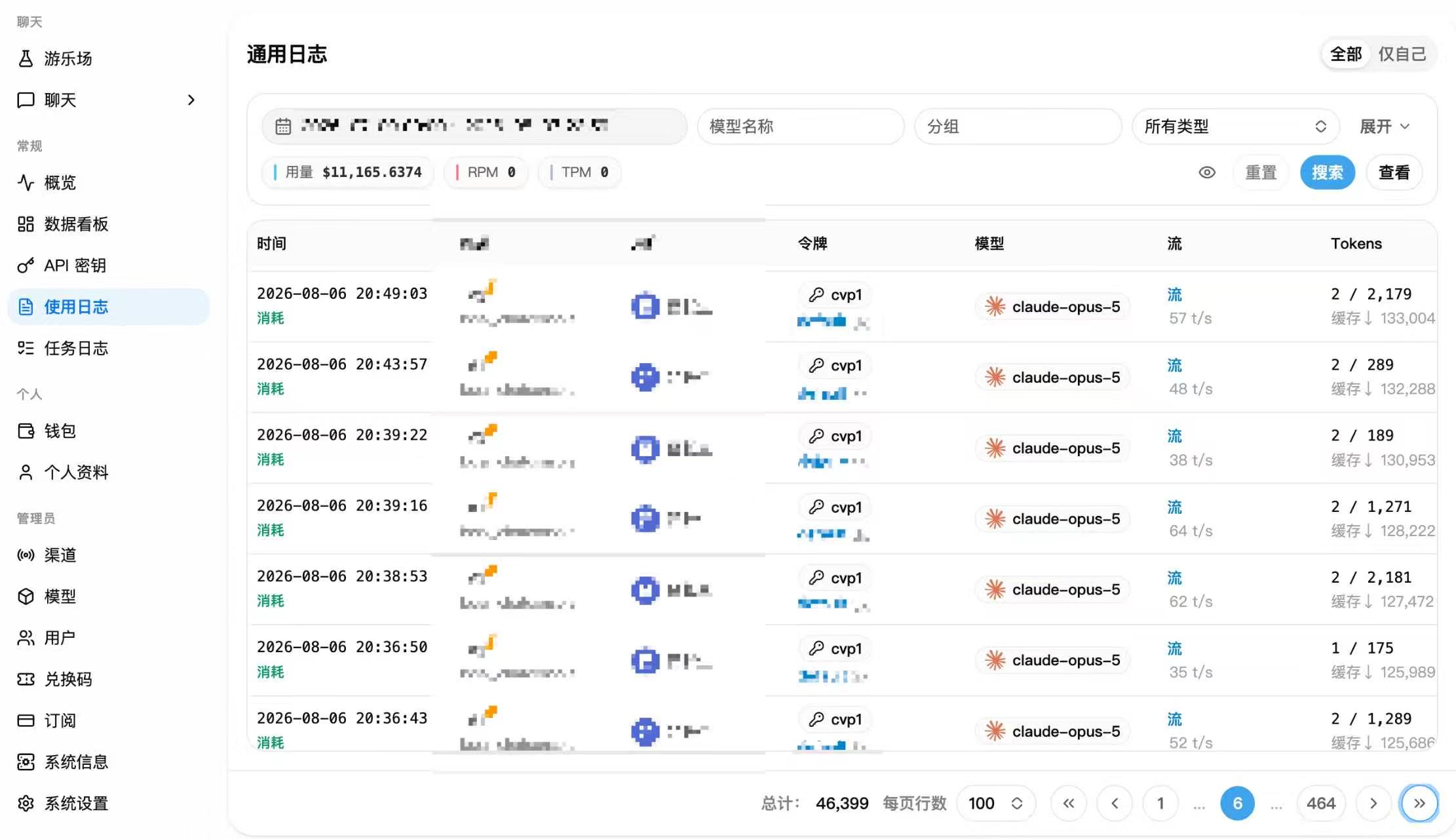The width and height of the screenshot is (1456, 839).
Task: Click avatar icon in 20:36:50 row
Action: tap(645, 661)
